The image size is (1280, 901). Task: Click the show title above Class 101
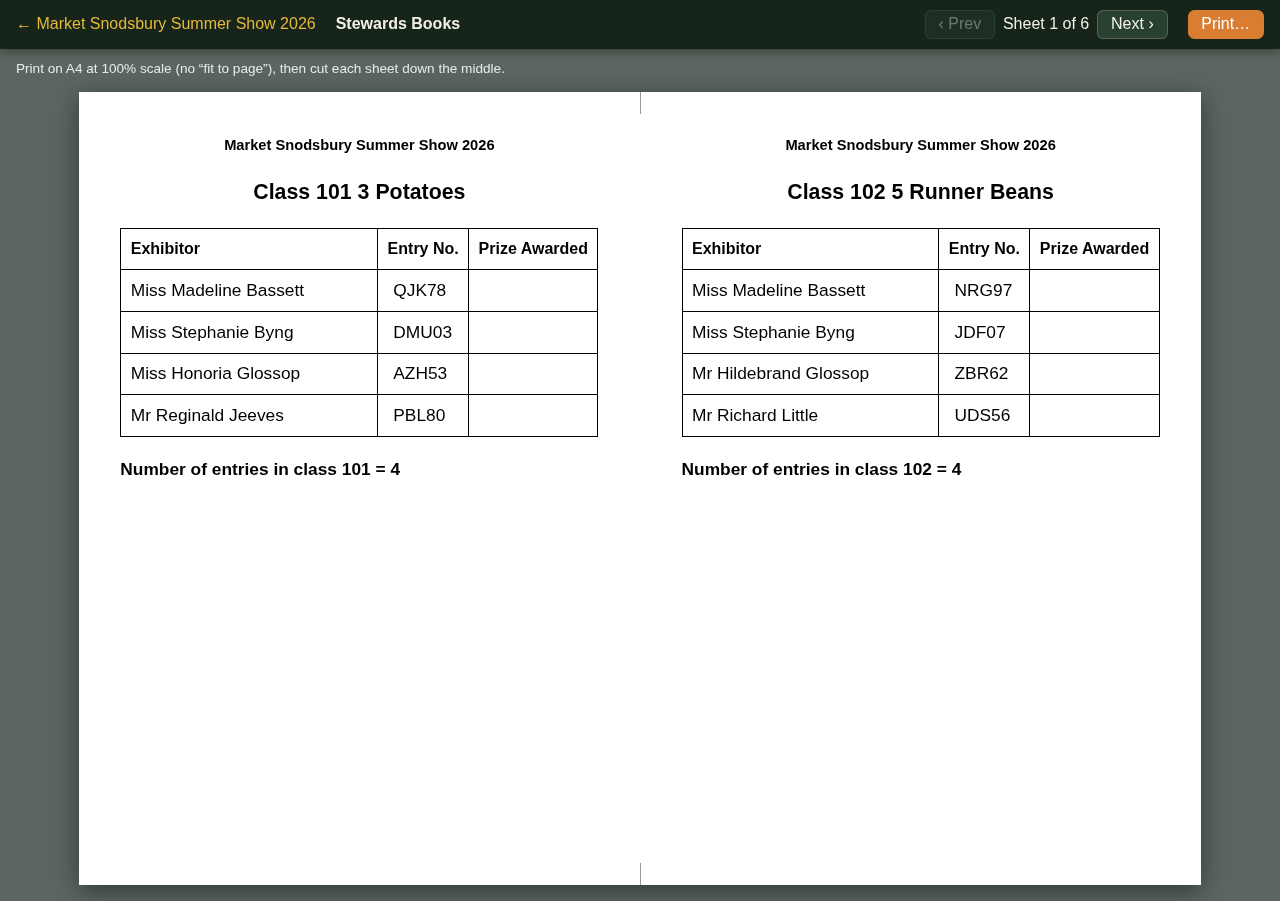(359, 145)
